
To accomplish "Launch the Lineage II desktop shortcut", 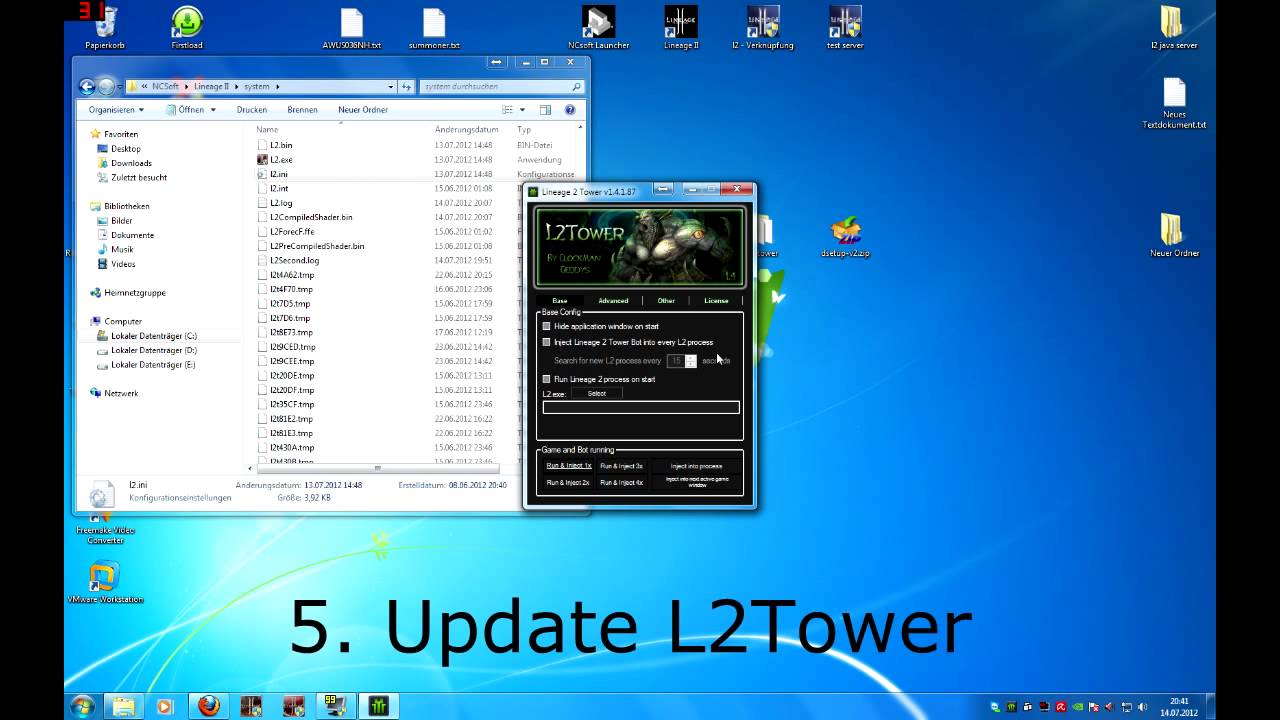I will pos(681,28).
